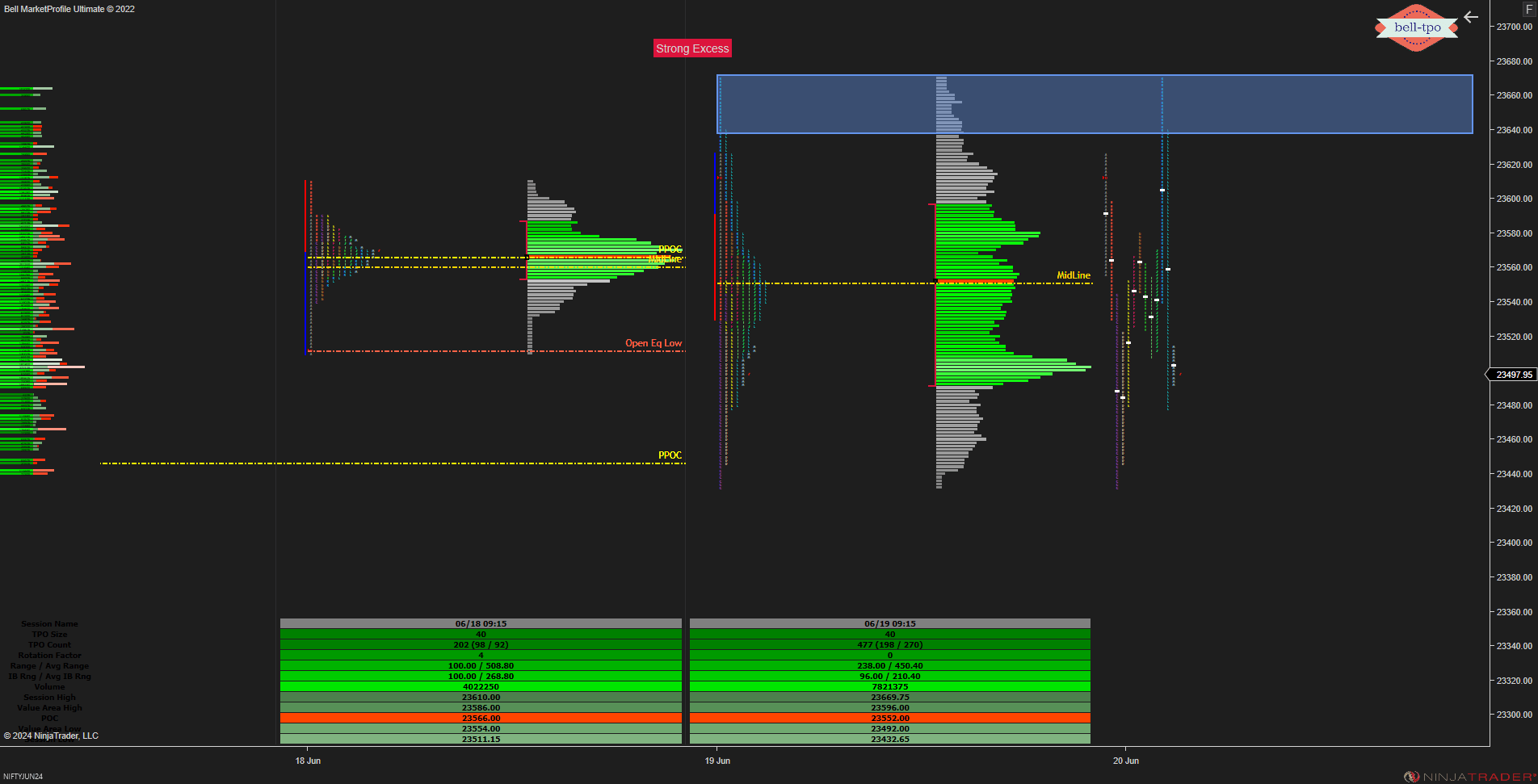1538x784 pixels.
Task: Click the 06/18 09:15 session header cell
Action: tap(481, 623)
